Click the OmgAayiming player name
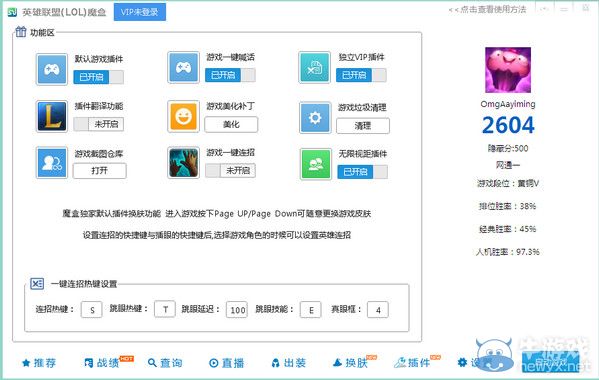This screenshot has width=599, height=380. (x=508, y=104)
